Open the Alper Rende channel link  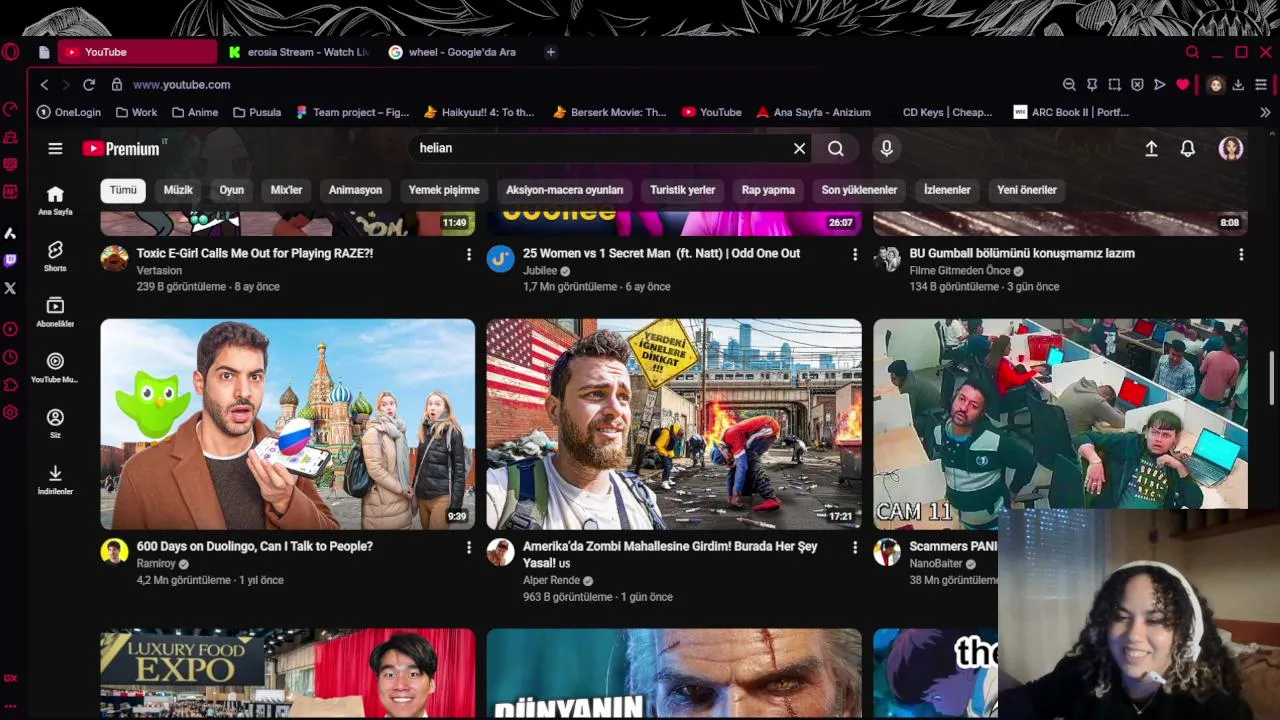click(x=551, y=580)
